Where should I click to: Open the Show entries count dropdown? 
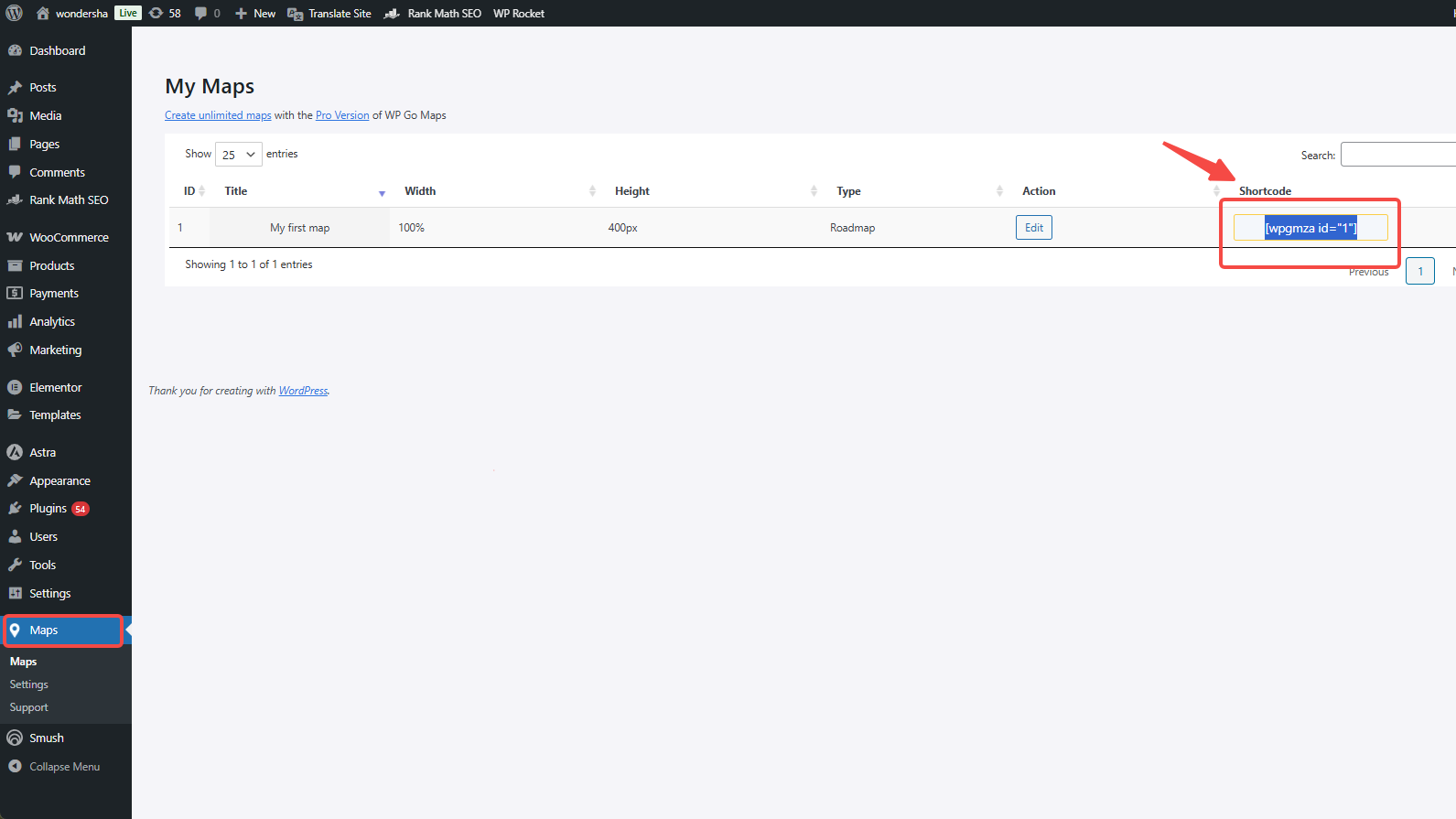click(x=238, y=155)
